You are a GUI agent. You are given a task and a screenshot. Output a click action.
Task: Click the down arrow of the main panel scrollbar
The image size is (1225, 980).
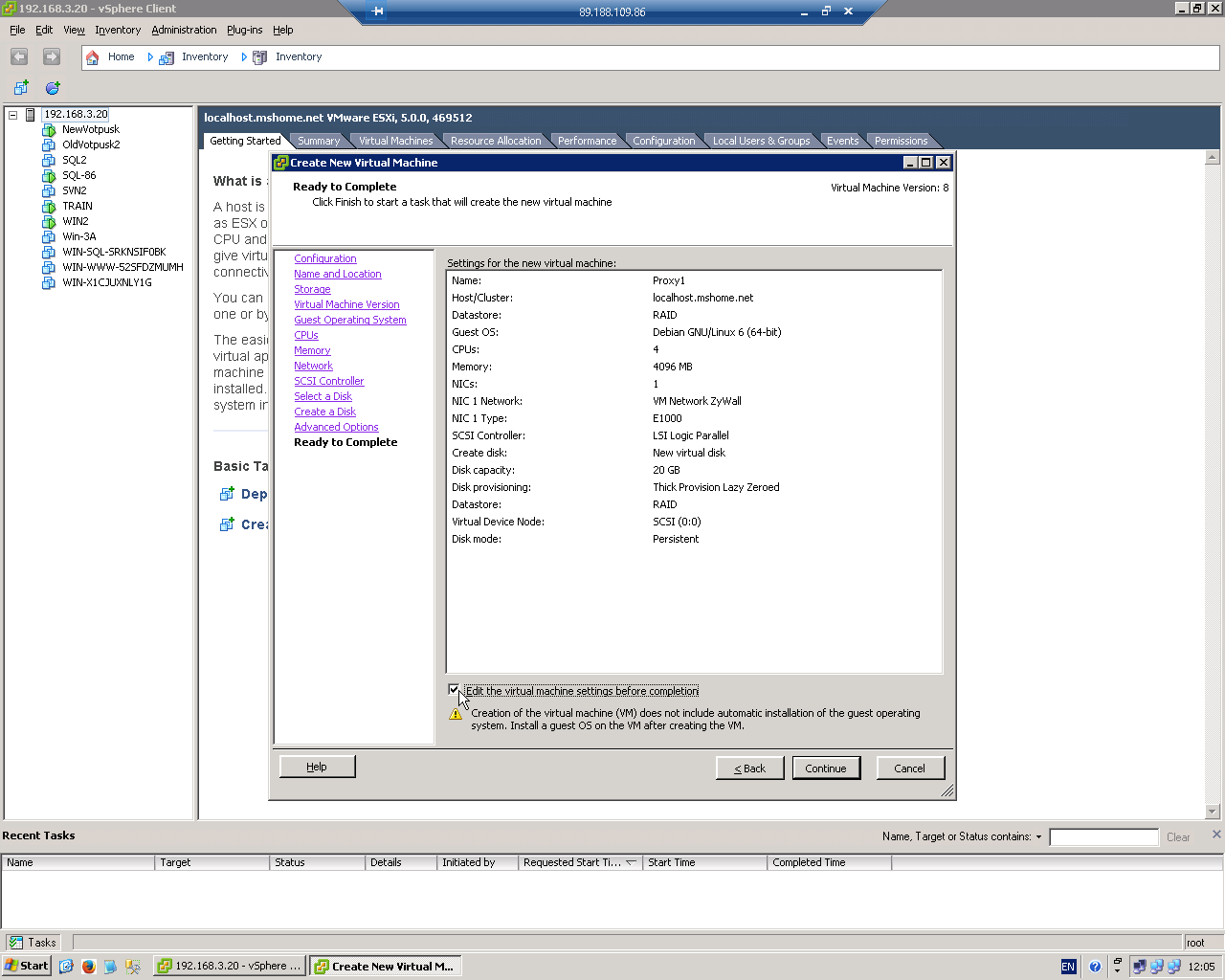1213,812
